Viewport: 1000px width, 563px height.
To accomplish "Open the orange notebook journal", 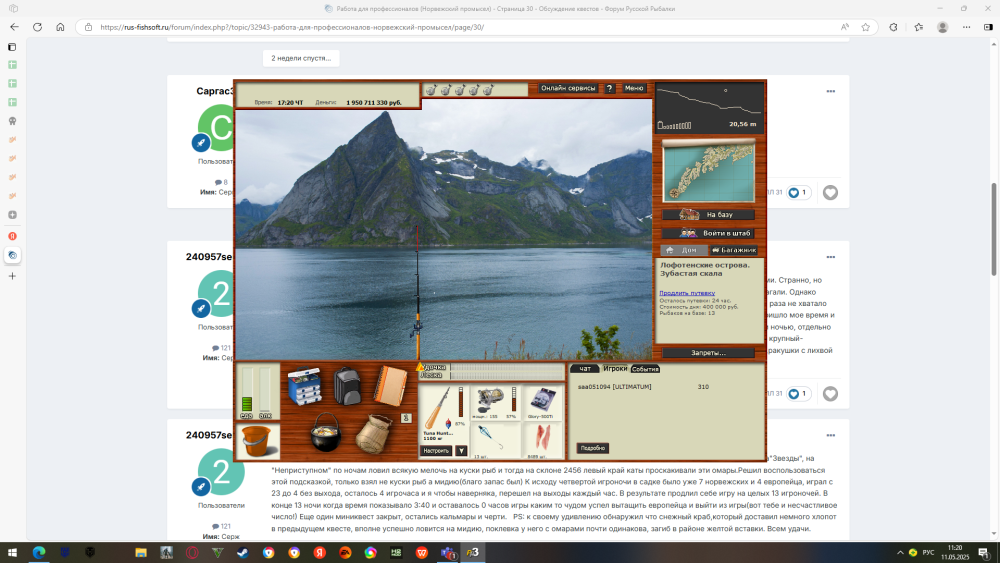I will (388, 385).
